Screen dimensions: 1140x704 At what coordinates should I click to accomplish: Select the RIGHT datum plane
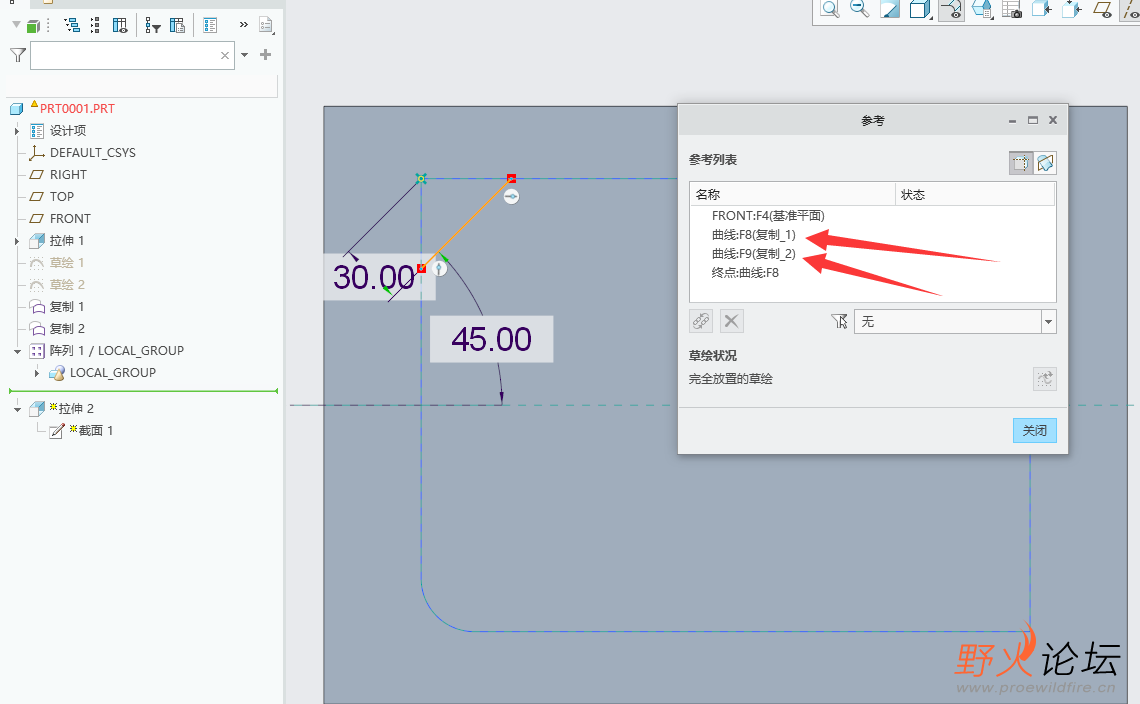pos(68,175)
